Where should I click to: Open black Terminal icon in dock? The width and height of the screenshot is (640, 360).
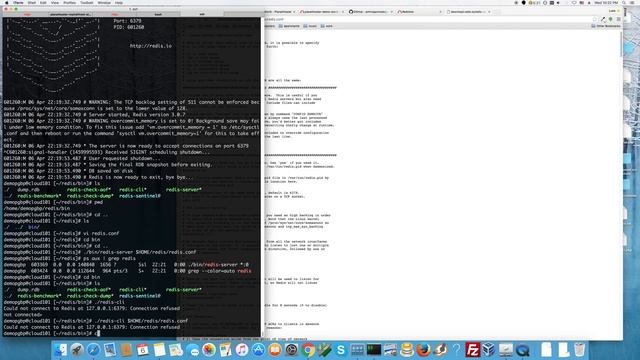coord(373,350)
